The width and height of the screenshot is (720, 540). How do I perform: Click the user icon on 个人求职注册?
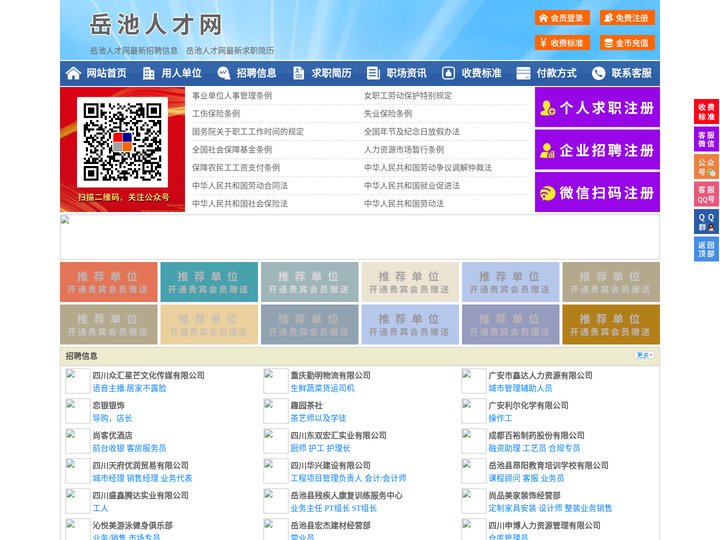click(548, 108)
